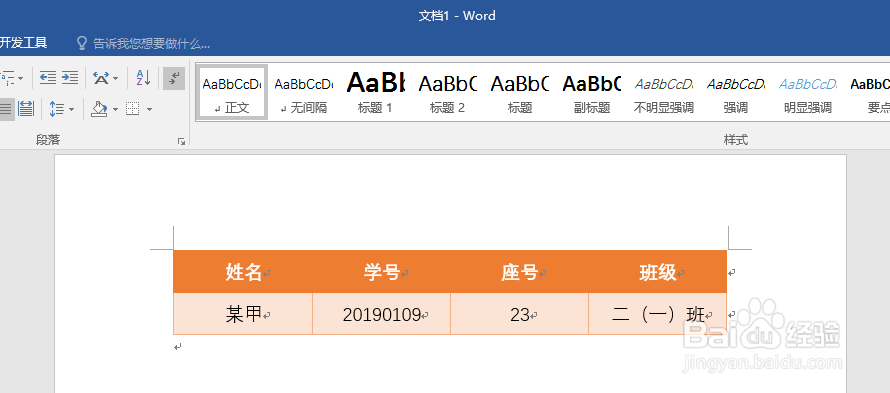Apply the 强调 style
The height and width of the screenshot is (393, 890).
736,92
